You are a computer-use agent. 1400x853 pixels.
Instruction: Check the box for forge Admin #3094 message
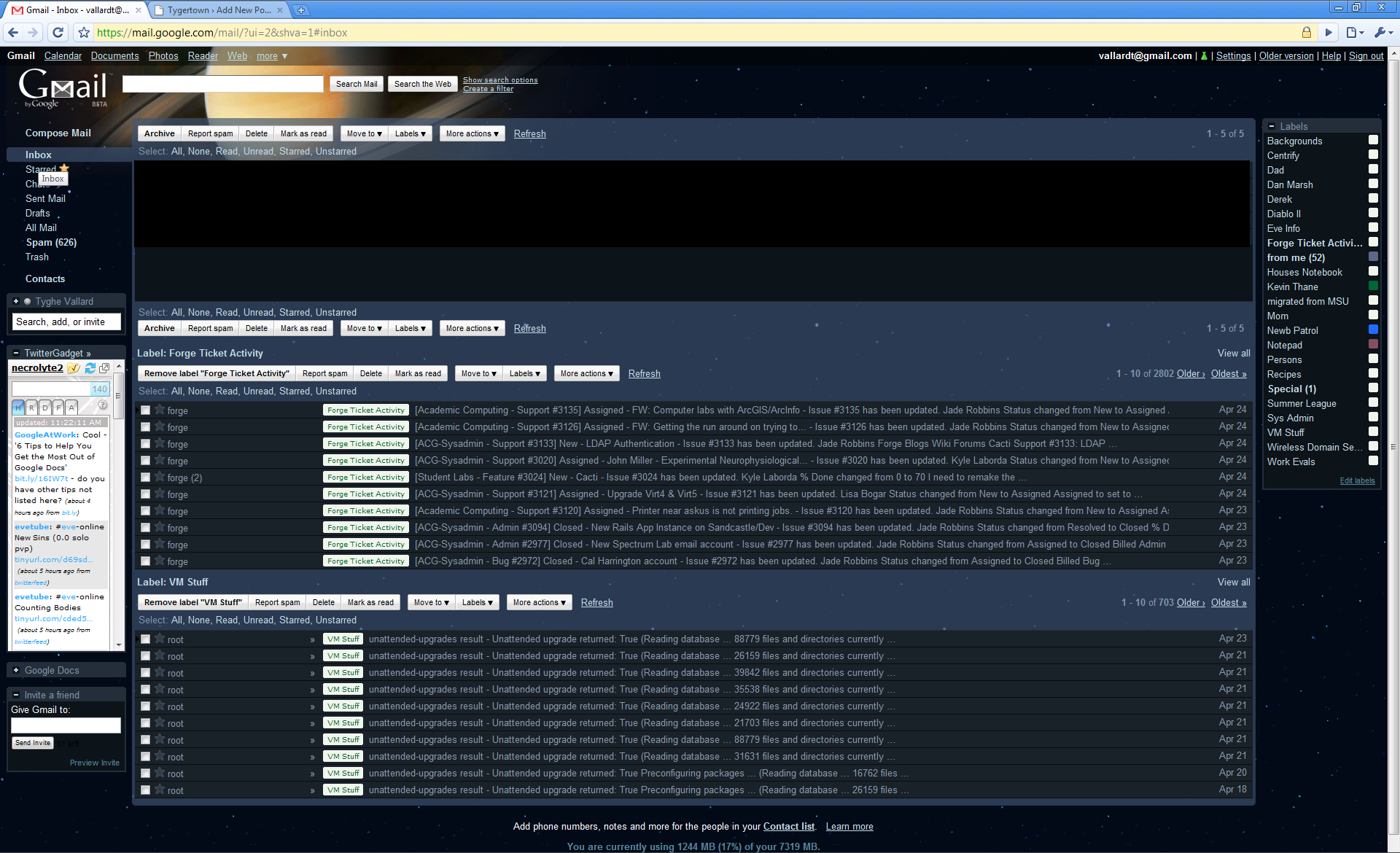[145, 528]
